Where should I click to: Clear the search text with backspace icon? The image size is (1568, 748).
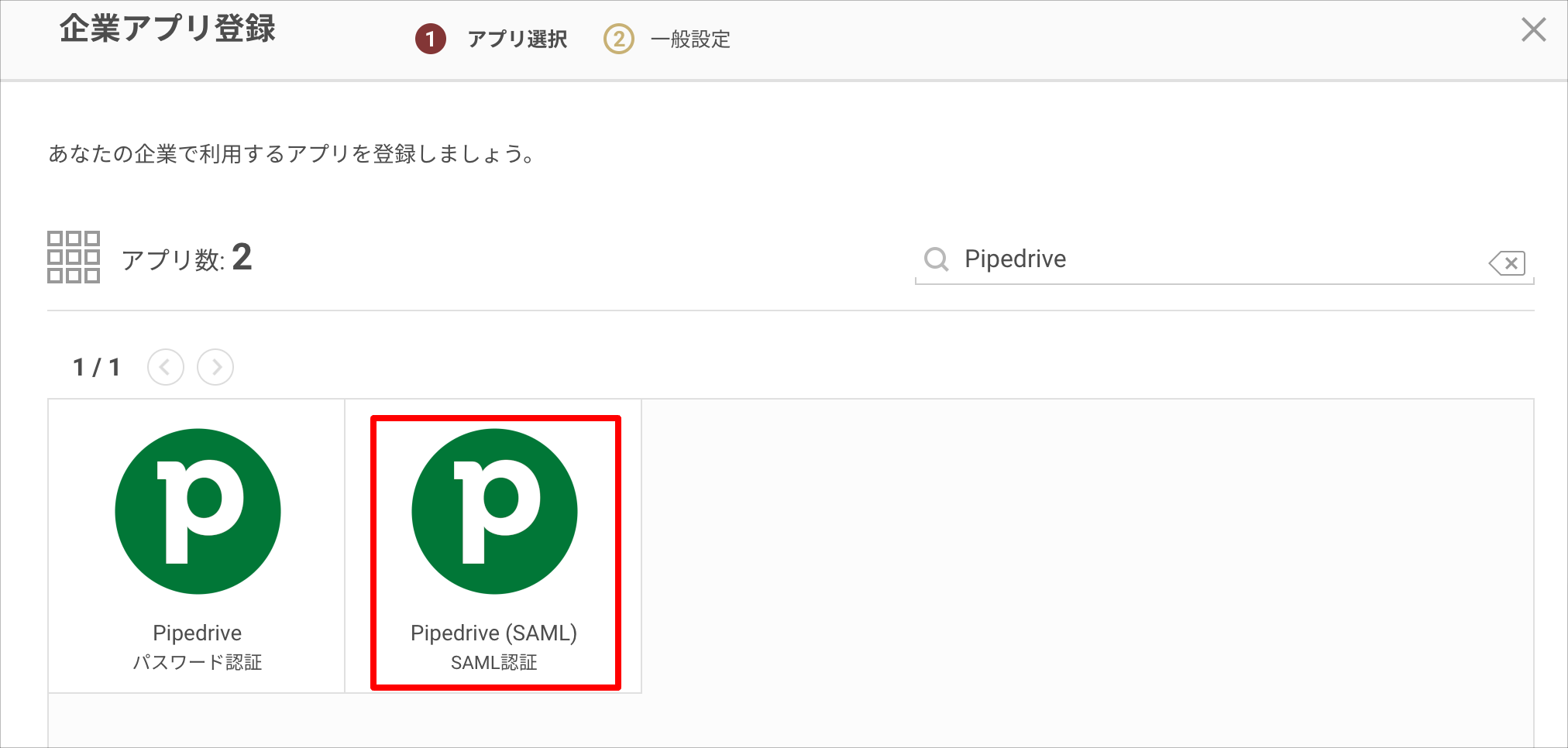(1507, 263)
